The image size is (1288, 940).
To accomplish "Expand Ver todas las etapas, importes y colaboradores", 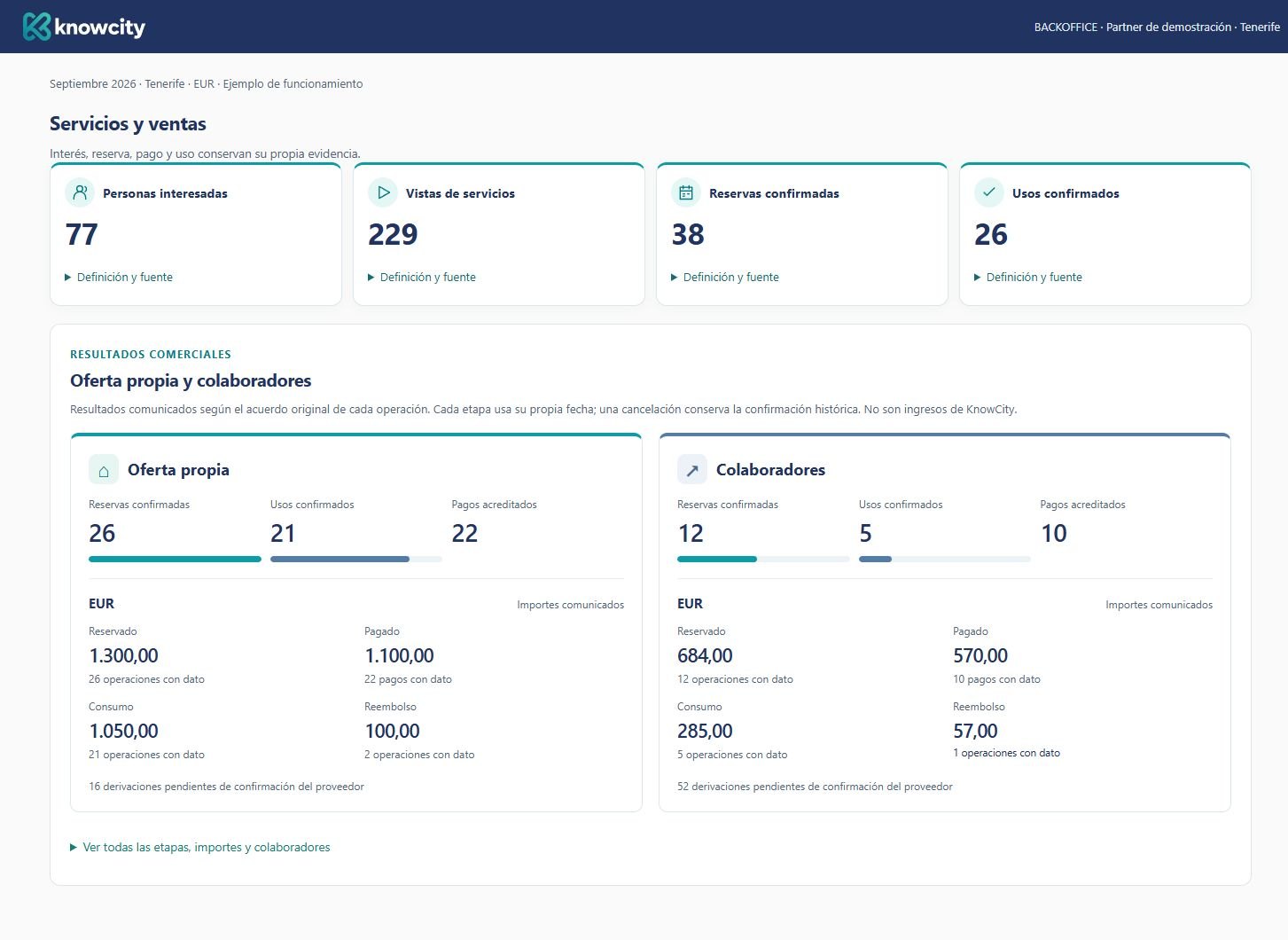I will (200, 848).
